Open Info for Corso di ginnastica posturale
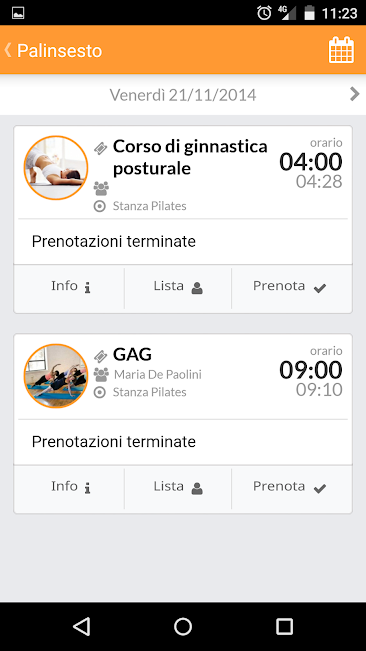The image size is (366, 651). [x=69, y=287]
